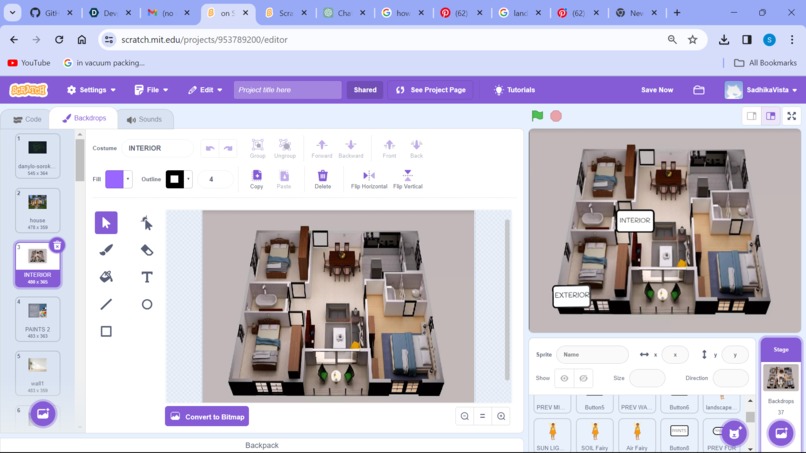806x453 pixels.
Task: Click the Undo arrow
Action: tap(210, 148)
